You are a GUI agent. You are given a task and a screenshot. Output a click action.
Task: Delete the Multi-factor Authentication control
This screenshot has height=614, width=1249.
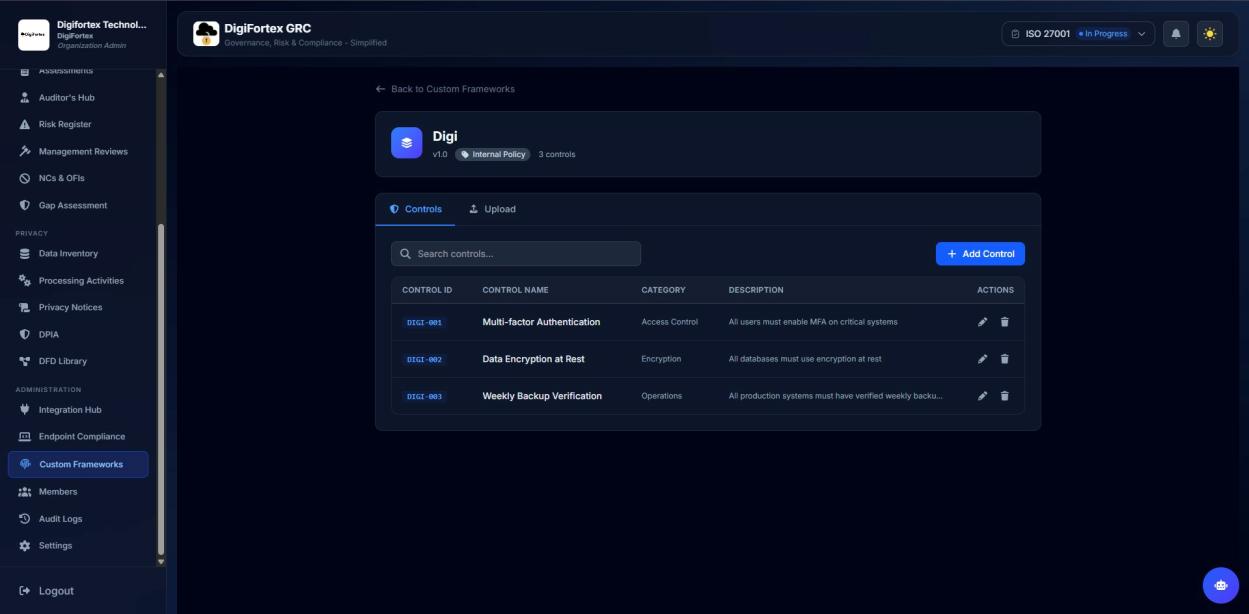point(1005,322)
